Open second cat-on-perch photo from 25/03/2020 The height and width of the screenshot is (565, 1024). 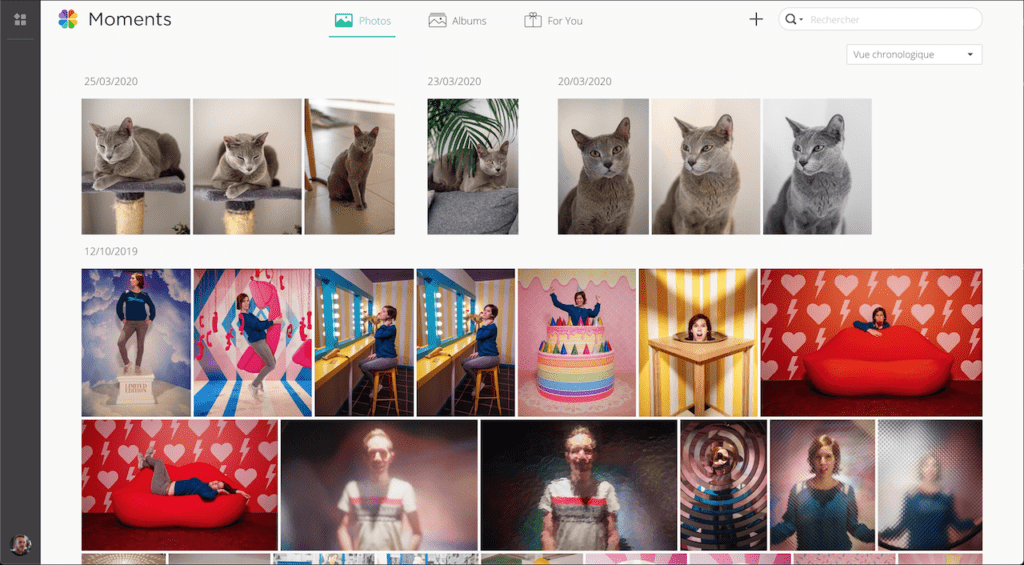click(x=248, y=167)
